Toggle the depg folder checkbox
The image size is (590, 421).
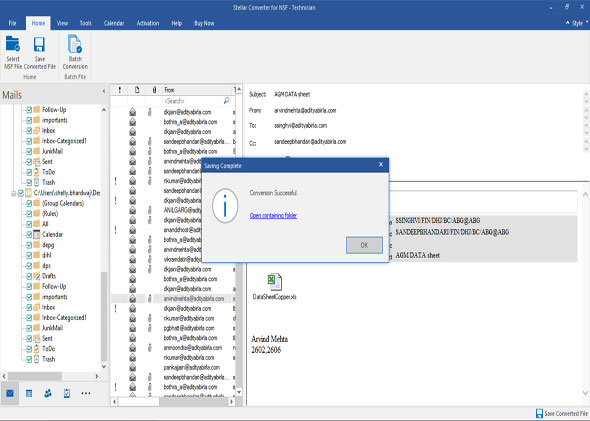29,245
